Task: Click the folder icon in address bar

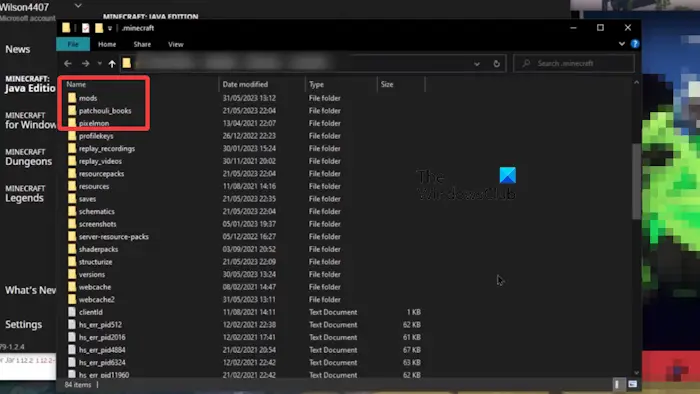Action: click(127, 63)
